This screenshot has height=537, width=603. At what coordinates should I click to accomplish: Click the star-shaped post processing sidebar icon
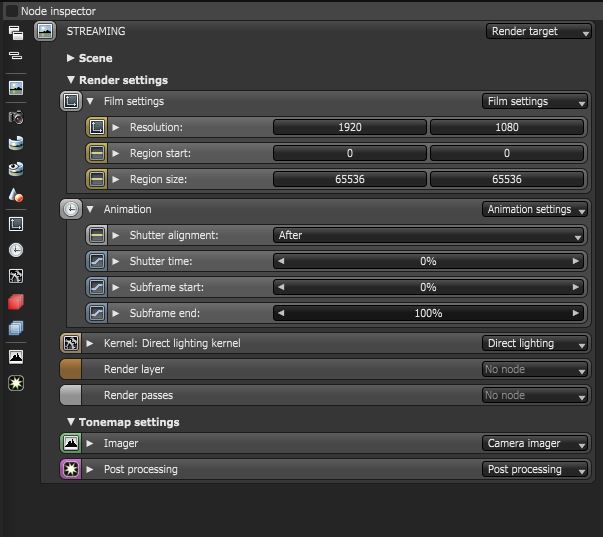15,383
